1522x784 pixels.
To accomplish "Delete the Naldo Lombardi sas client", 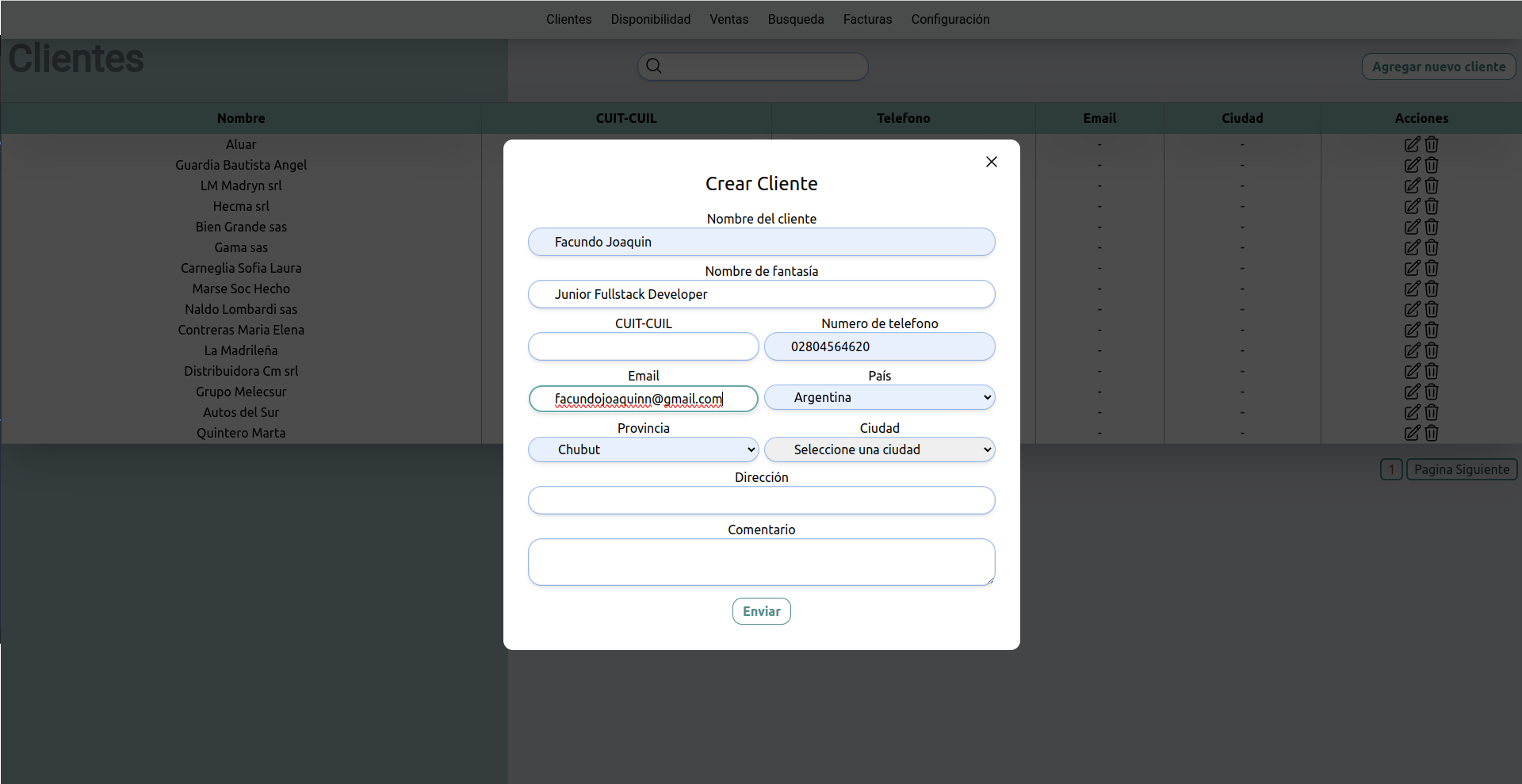I will point(1432,309).
